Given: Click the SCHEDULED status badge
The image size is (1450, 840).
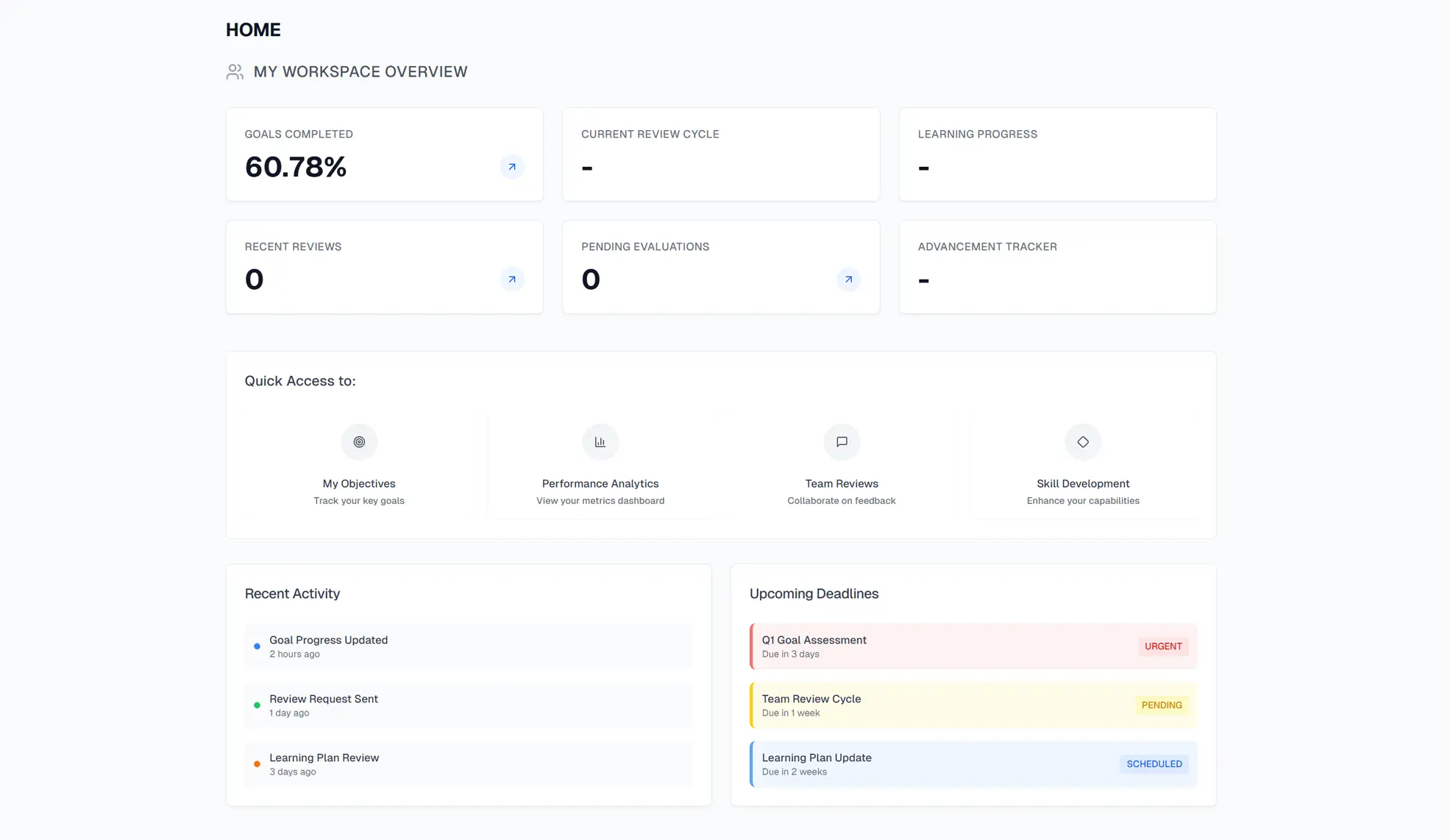Looking at the screenshot, I should [1154, 764].
